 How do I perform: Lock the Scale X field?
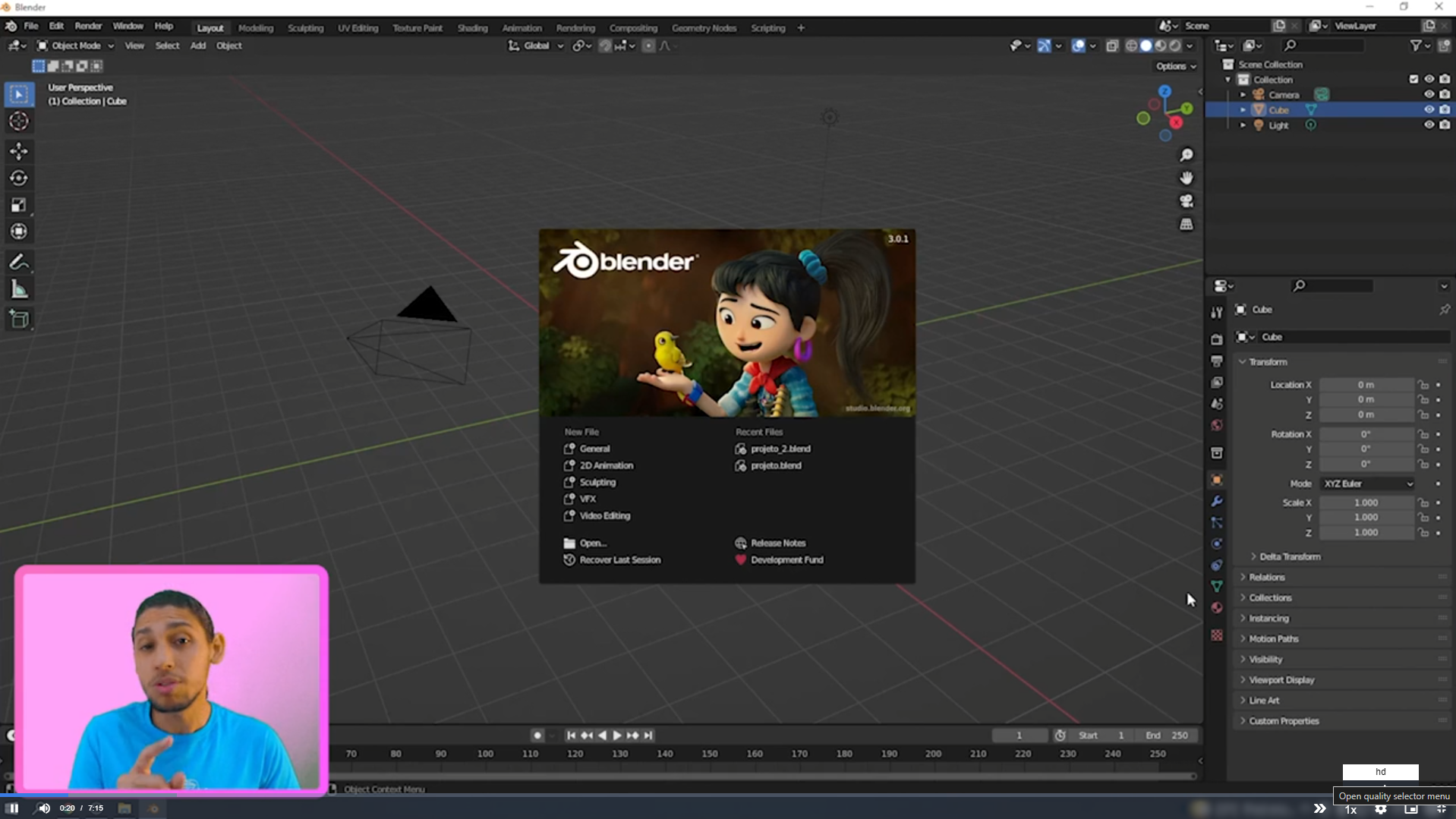[x=1423, y=502]
